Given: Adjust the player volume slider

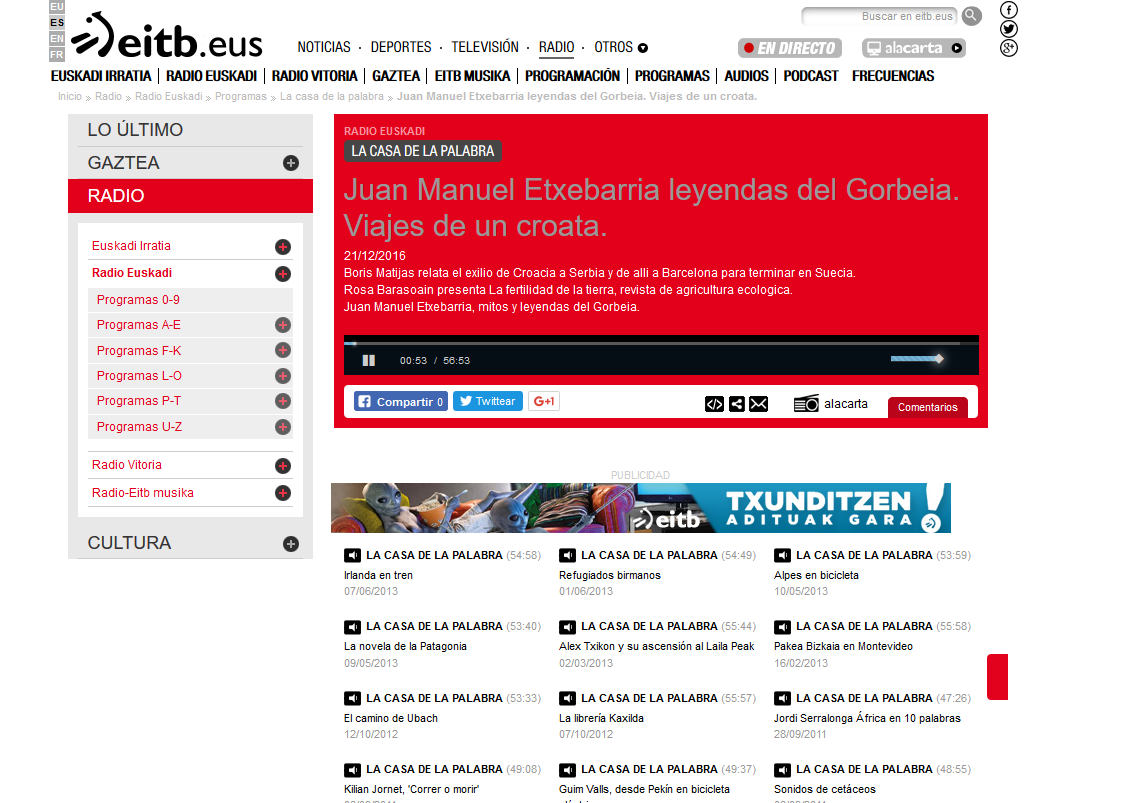Looking at the screenshot, I should tap(915, 359).
